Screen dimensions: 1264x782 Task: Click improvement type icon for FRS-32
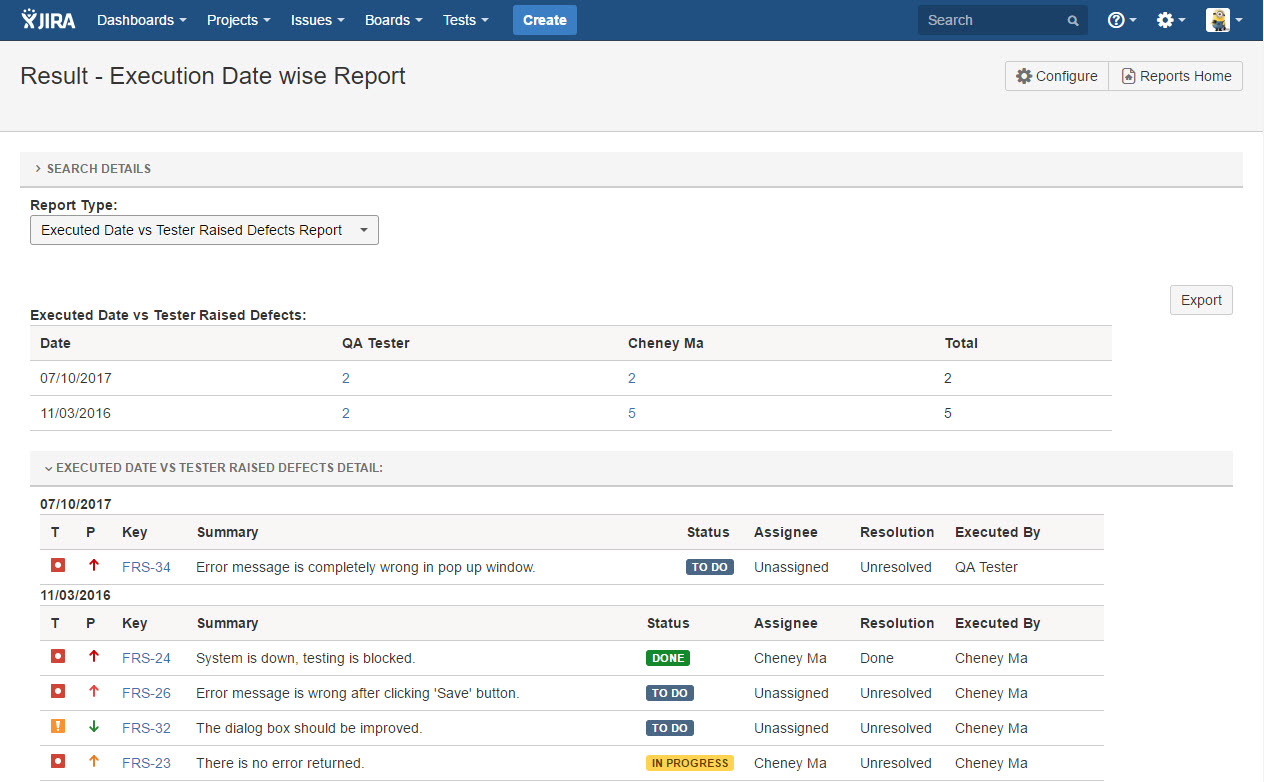coord(58,727)
